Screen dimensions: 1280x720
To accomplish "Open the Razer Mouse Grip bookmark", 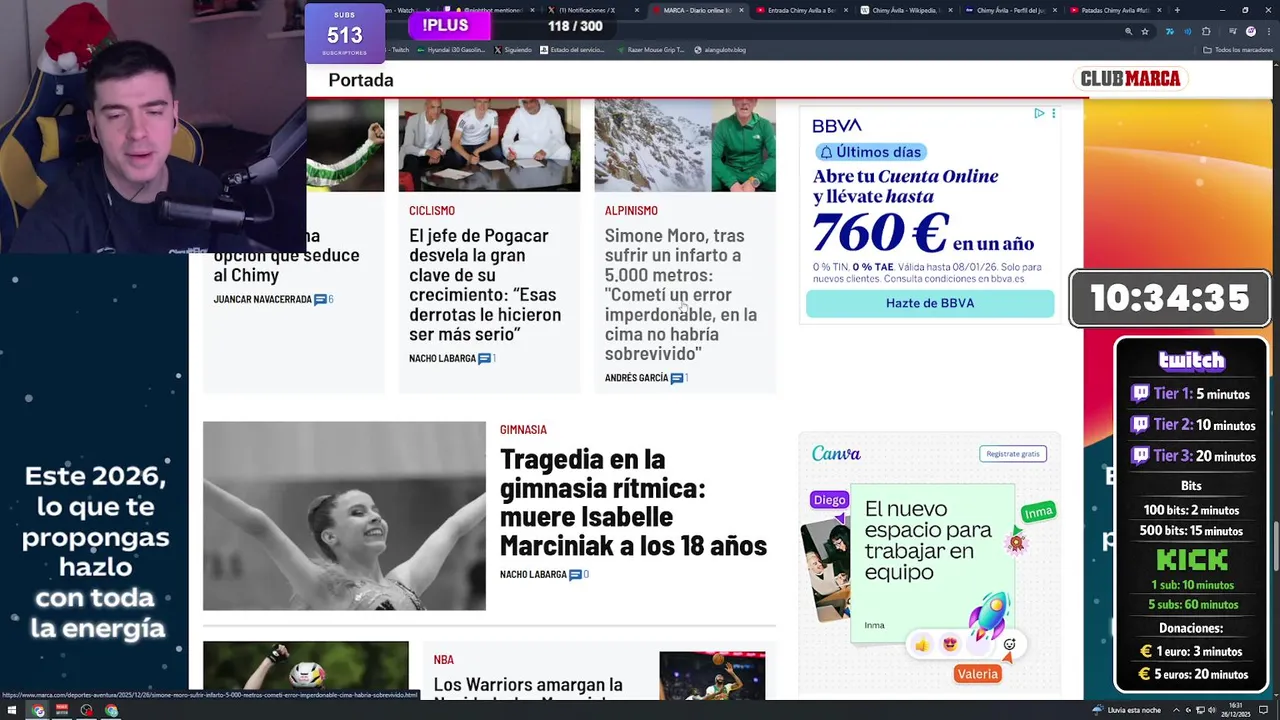I will point(651,49).
